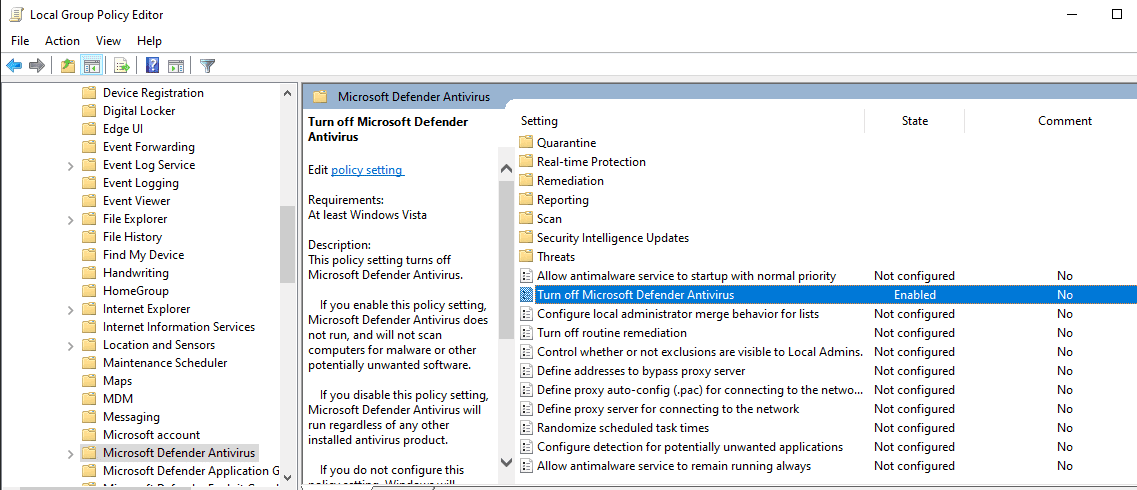Click the Back arrow toolbar icon
The width and height of the screenshot is (1137, 490).
14,66
